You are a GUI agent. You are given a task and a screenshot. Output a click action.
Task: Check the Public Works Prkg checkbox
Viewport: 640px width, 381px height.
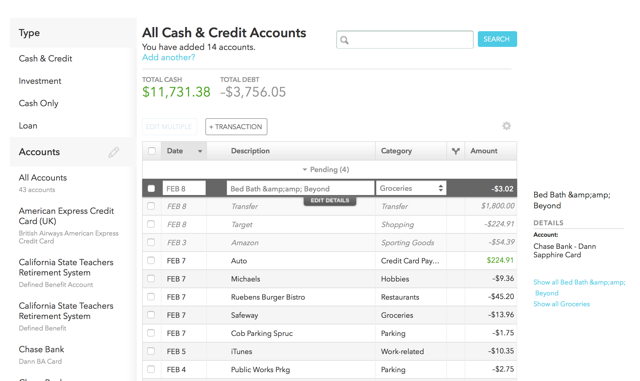pos(151,369)
